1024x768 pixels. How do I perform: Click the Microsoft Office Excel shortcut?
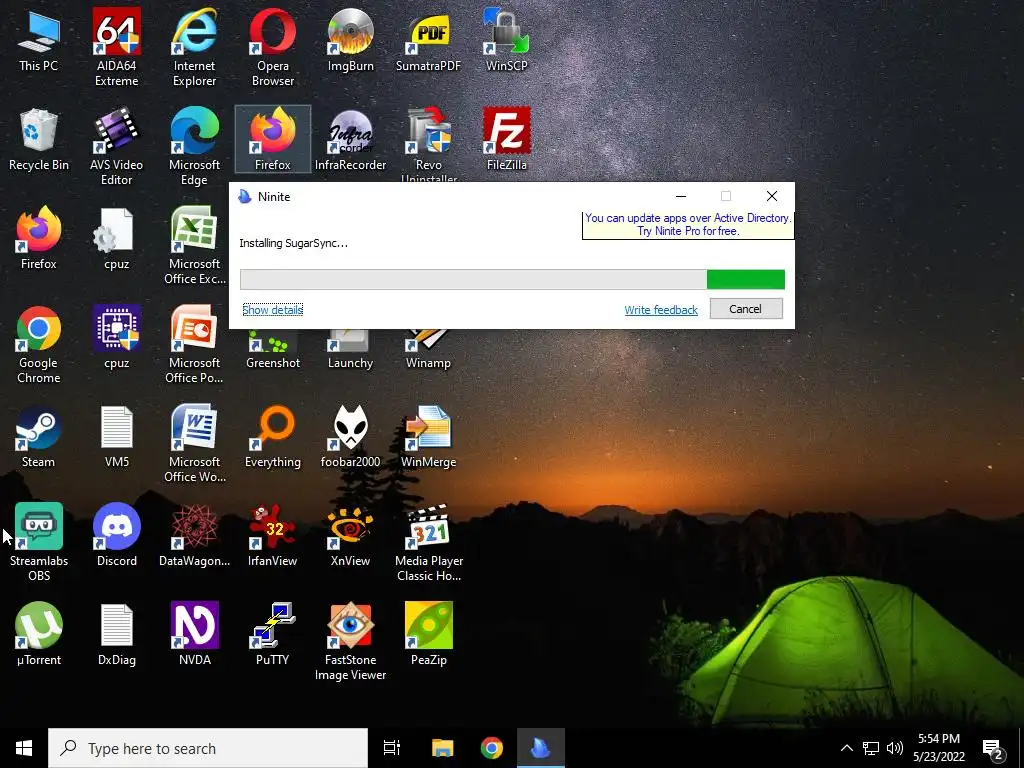pos(195,246)
